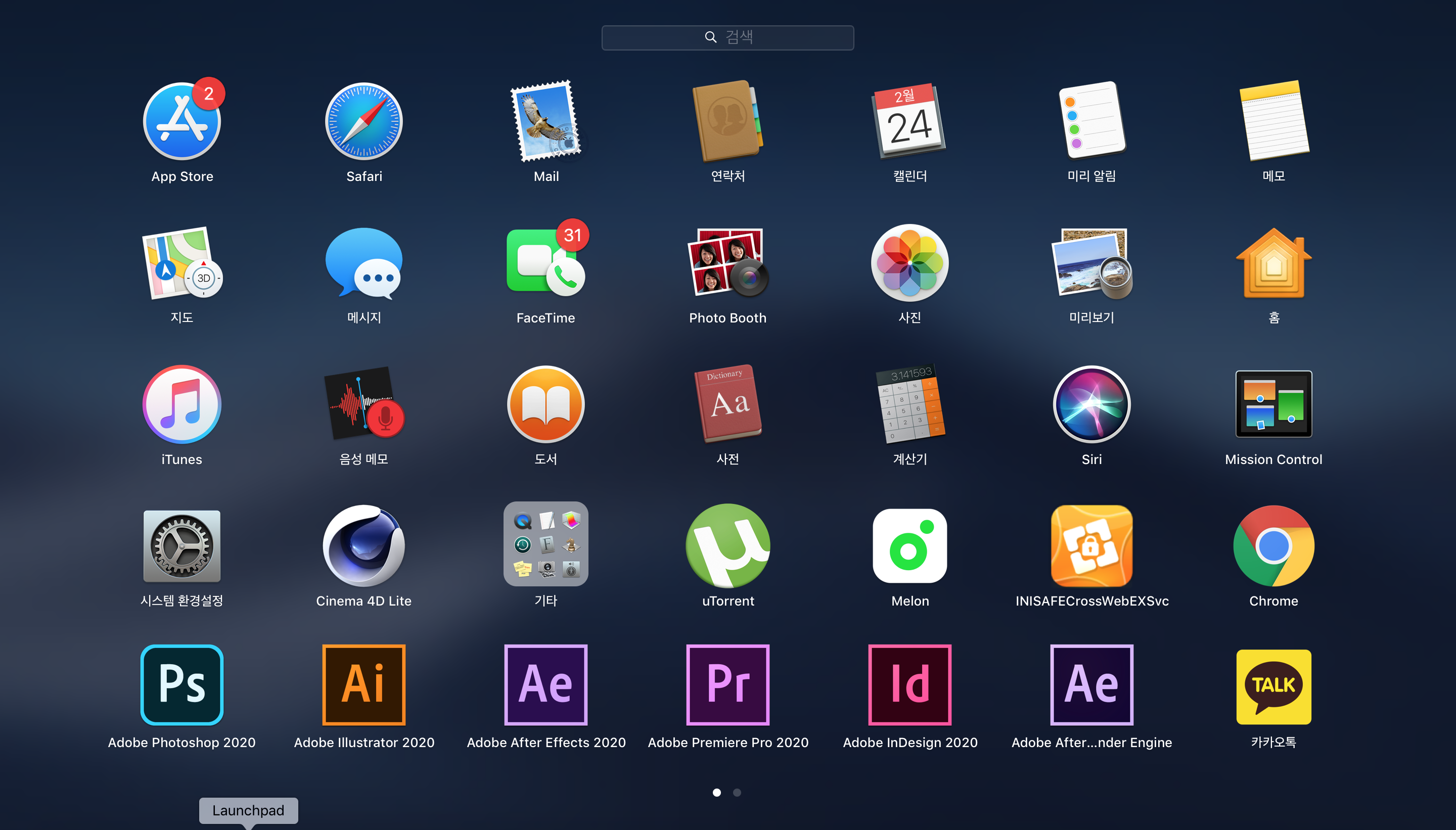Launch Adobe InDesign 2020
1456x830 pixels.
click(910, 684)
